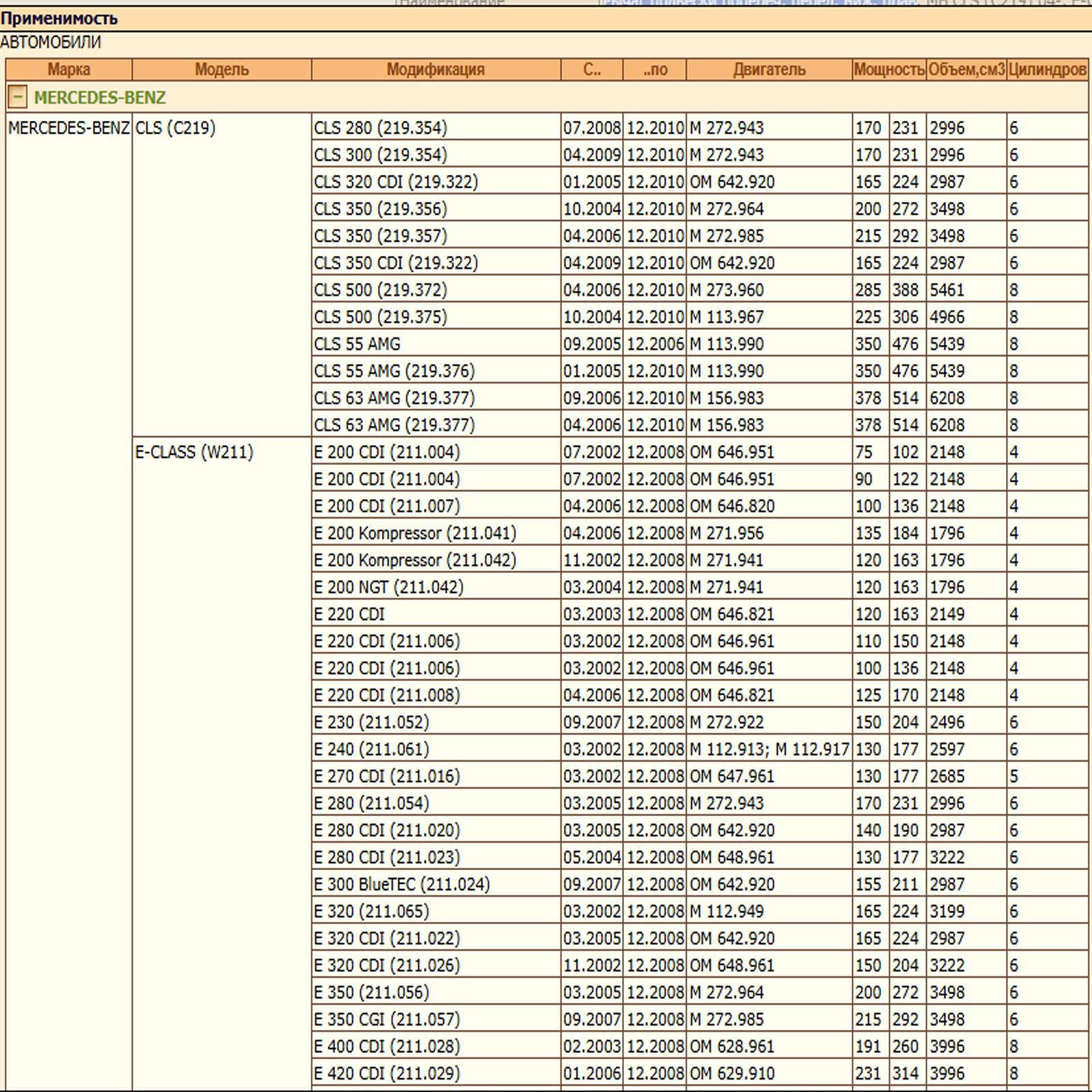Select the E 420 CDI (211.029) entry
The image size is (1092, 1092).
pos(387,1074)
